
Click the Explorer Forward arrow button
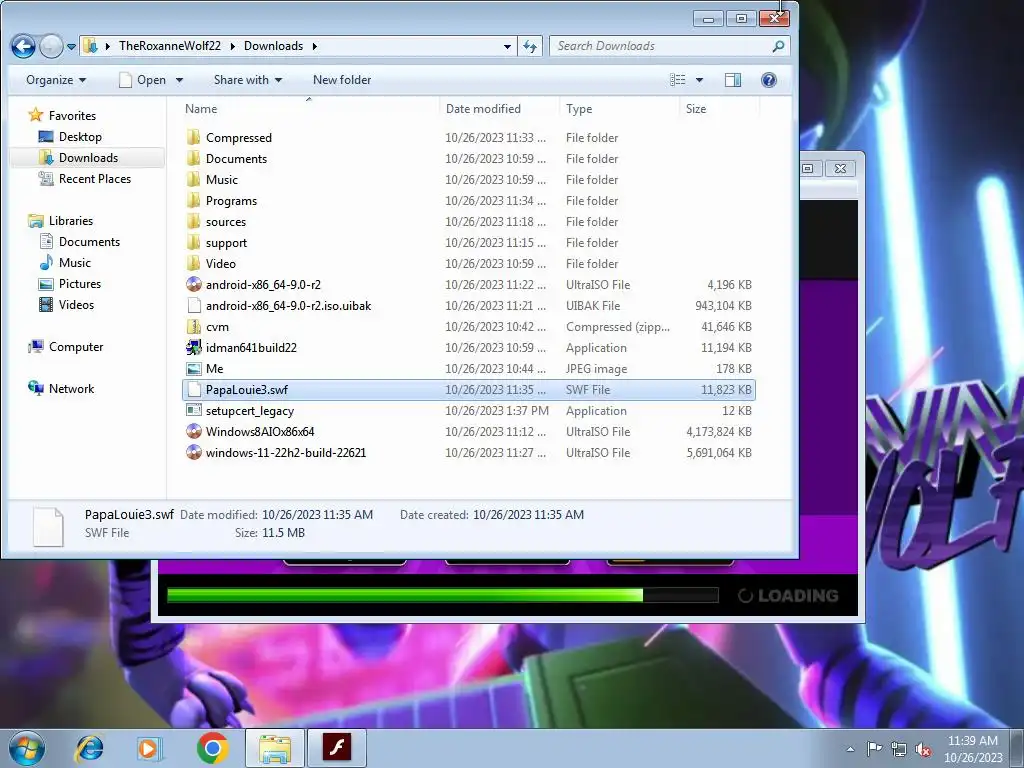click(x=51, y=46)
